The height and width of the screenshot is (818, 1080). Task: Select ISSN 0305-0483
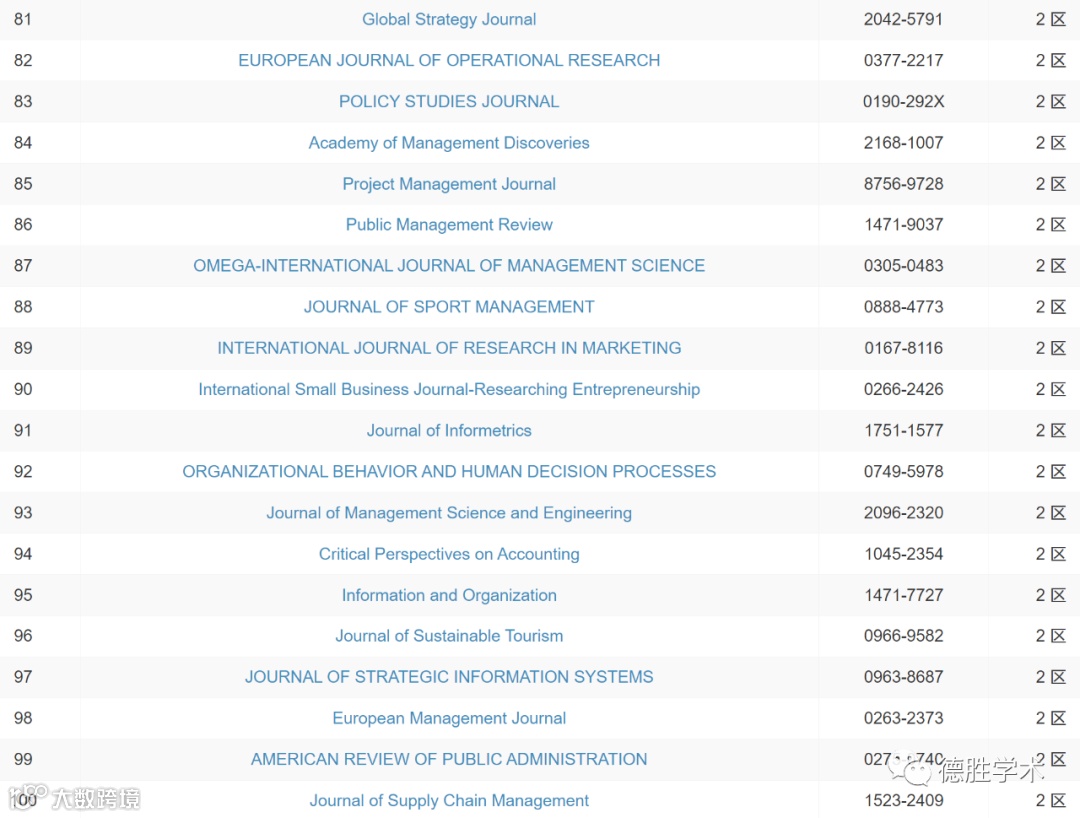[903, 266]
